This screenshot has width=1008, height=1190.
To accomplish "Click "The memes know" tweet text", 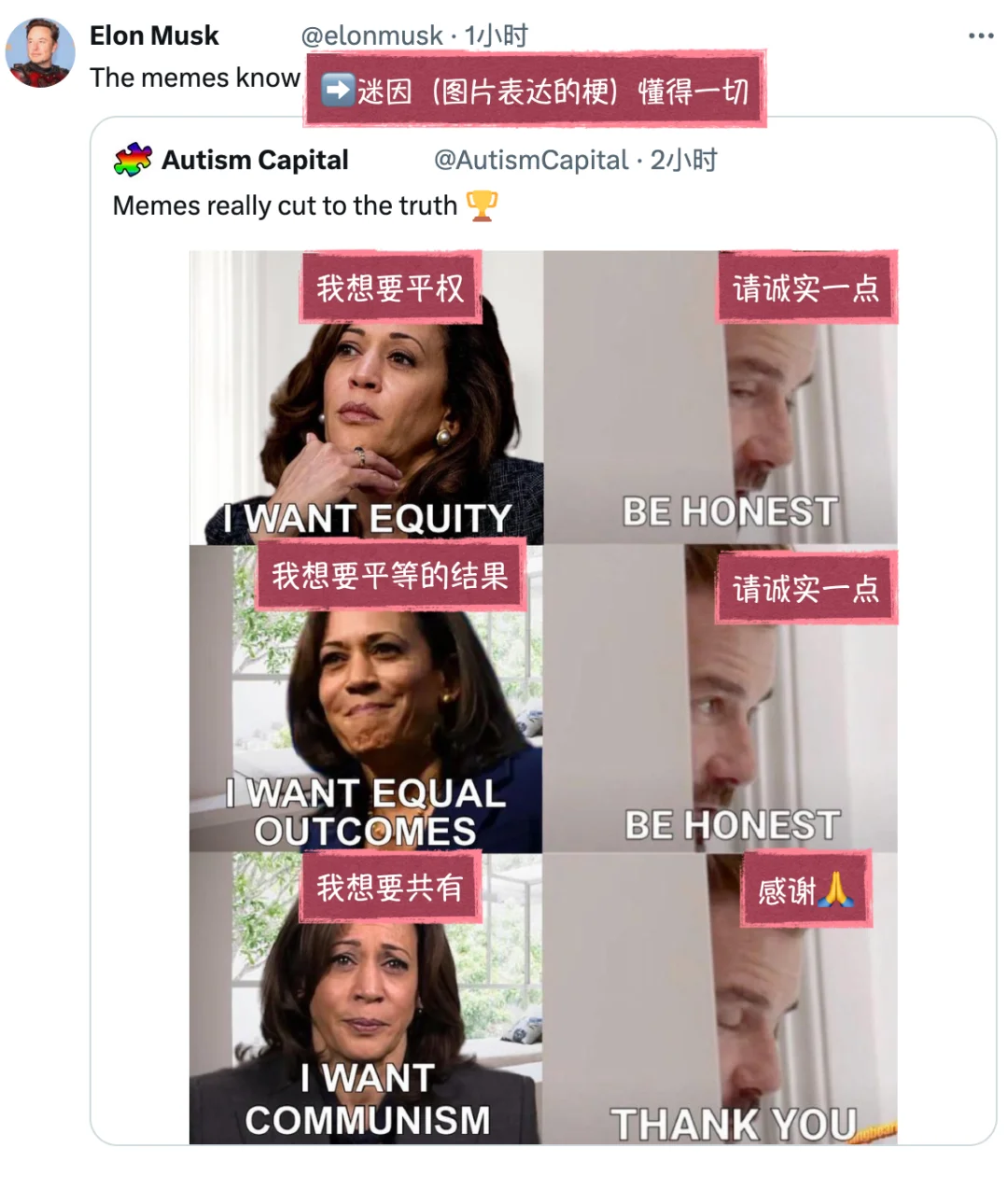I will click(x=195, y=77).
